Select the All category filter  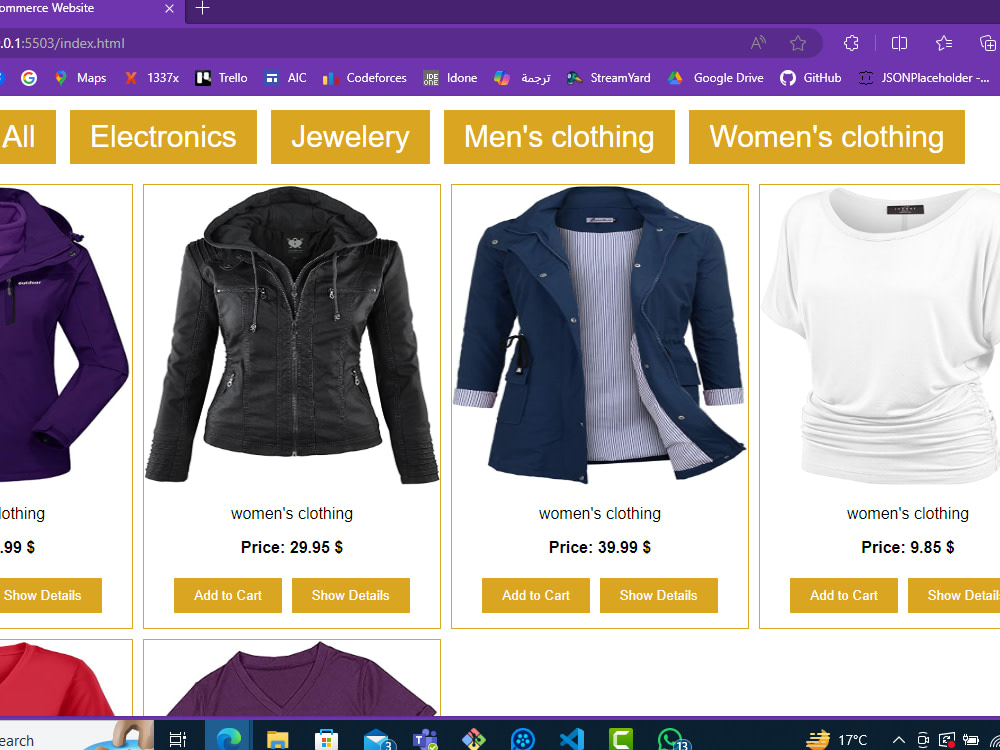coord(27,137)
